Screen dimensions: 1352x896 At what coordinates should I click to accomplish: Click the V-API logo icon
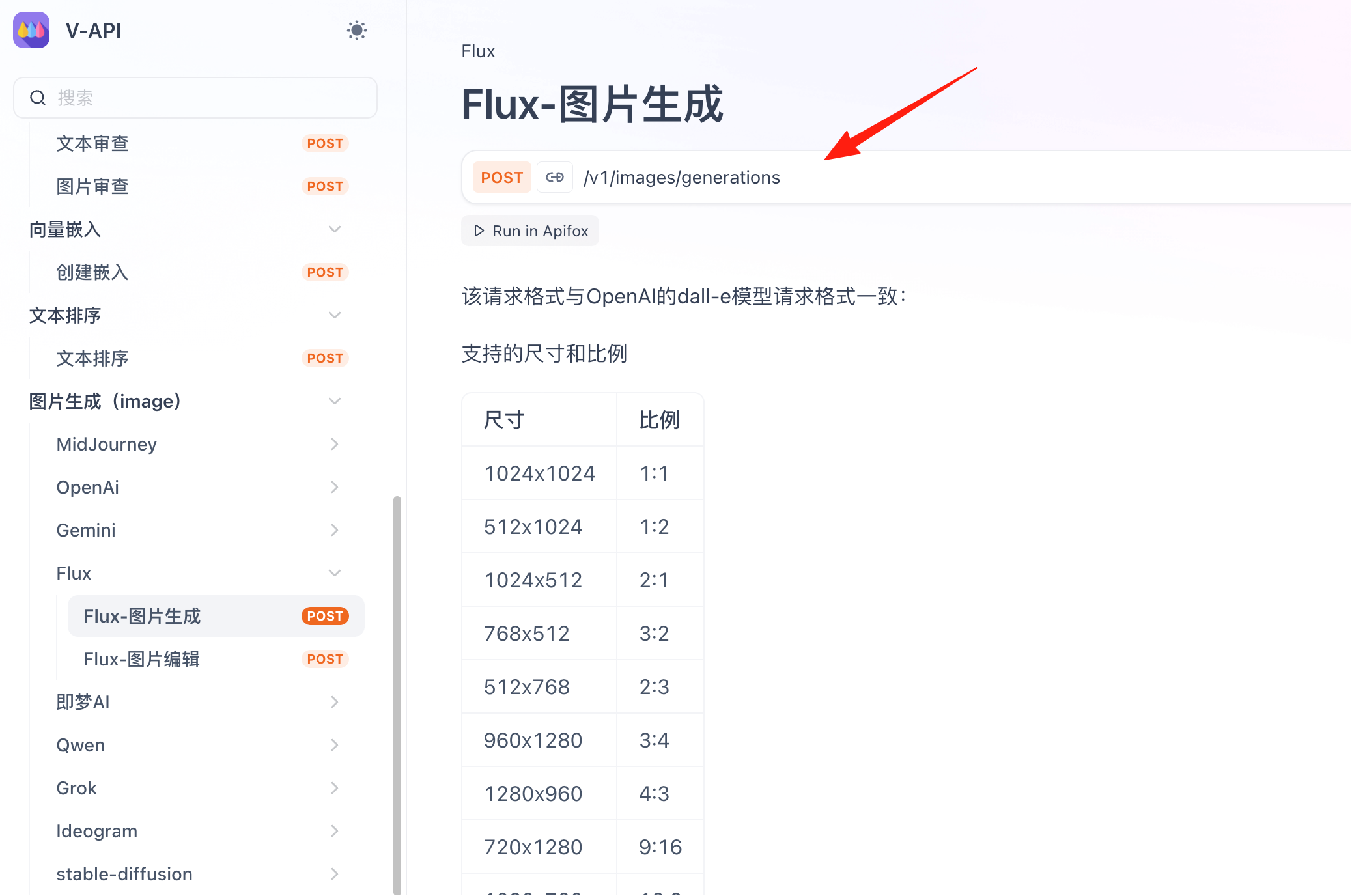31,30
